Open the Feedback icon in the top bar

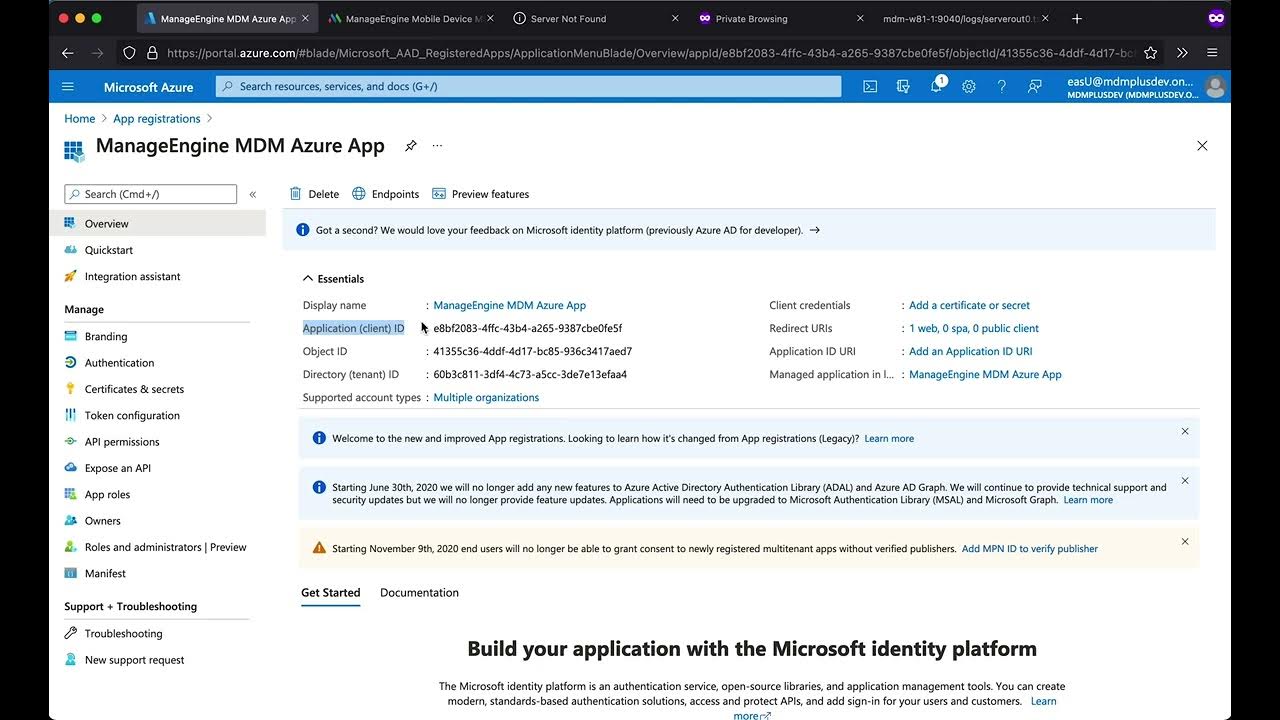(1035, 87)
